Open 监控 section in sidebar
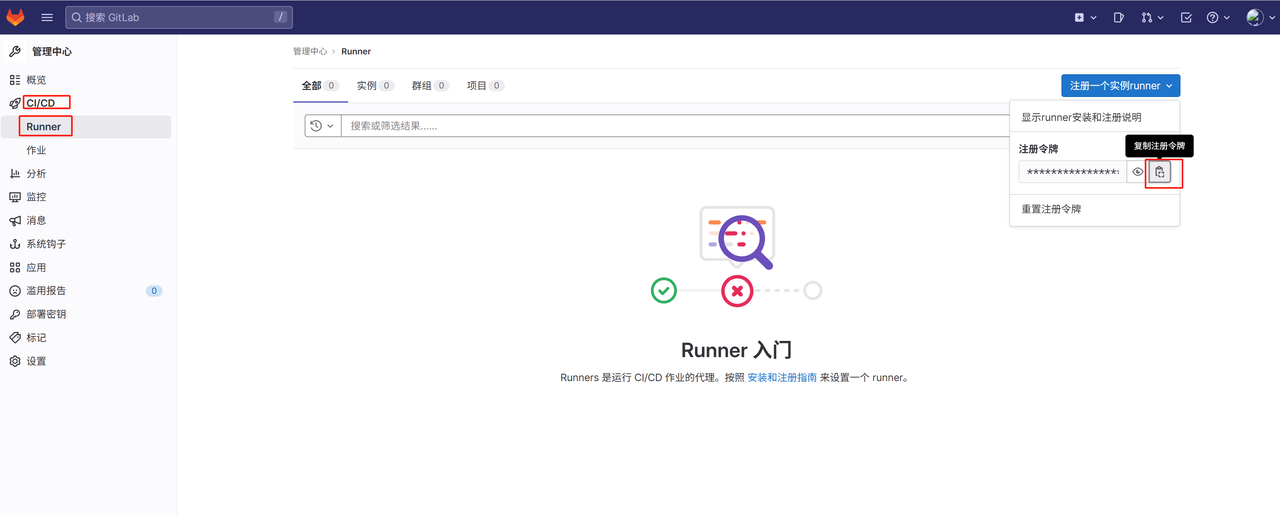The width and height of the screenshot is (1280, 515). pos(36,197)
